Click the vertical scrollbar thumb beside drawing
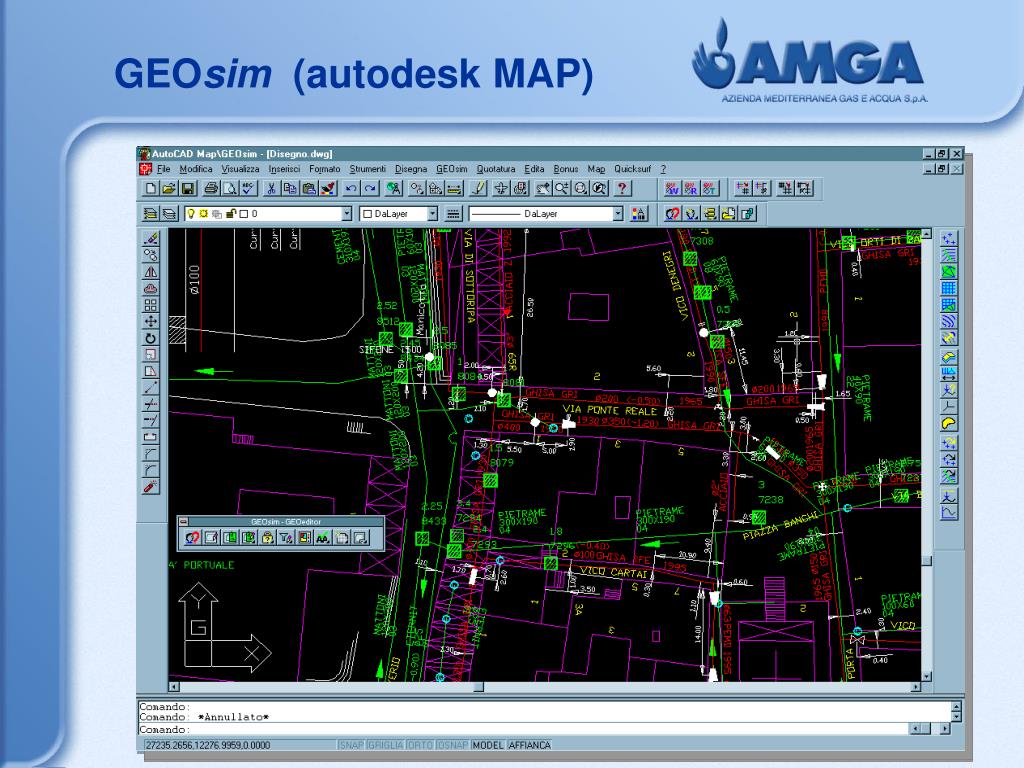 926,560
